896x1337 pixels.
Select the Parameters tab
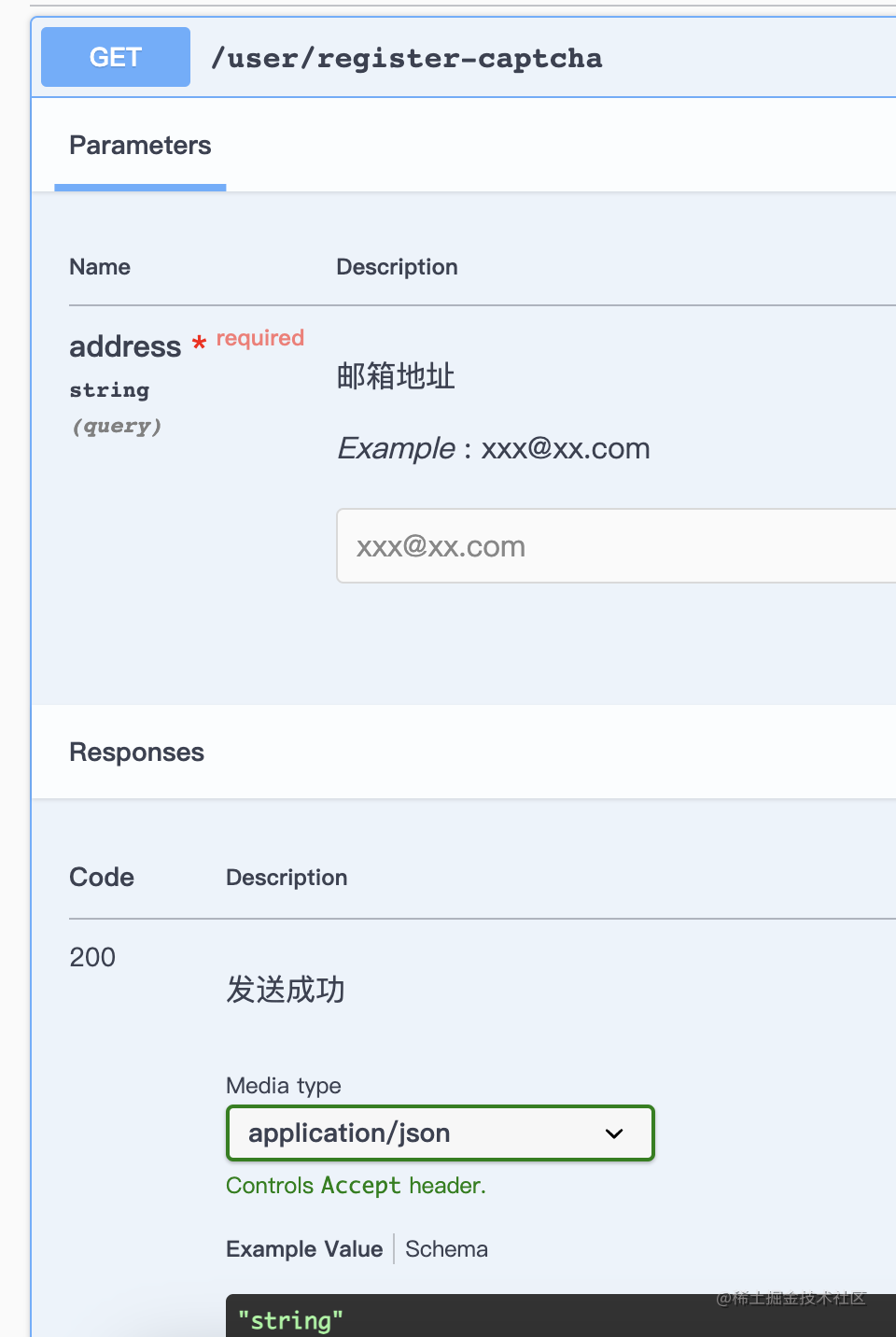click(x=140, y=146)
